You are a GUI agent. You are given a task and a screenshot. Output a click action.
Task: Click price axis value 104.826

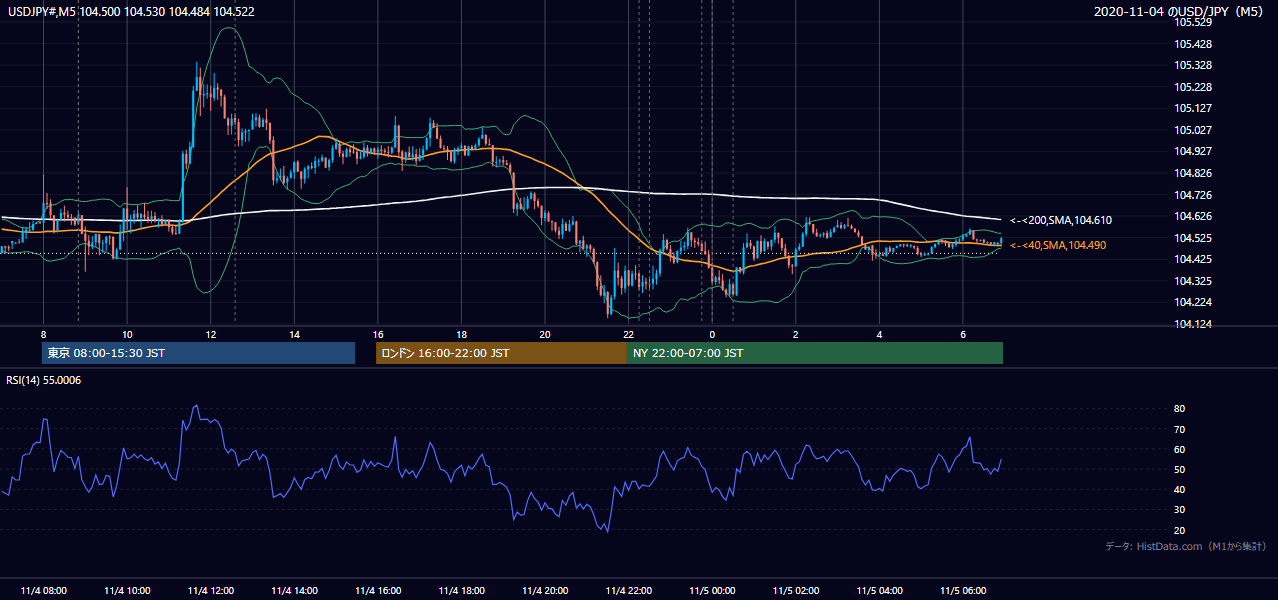pyautogui.click(x=1193, y=173)
